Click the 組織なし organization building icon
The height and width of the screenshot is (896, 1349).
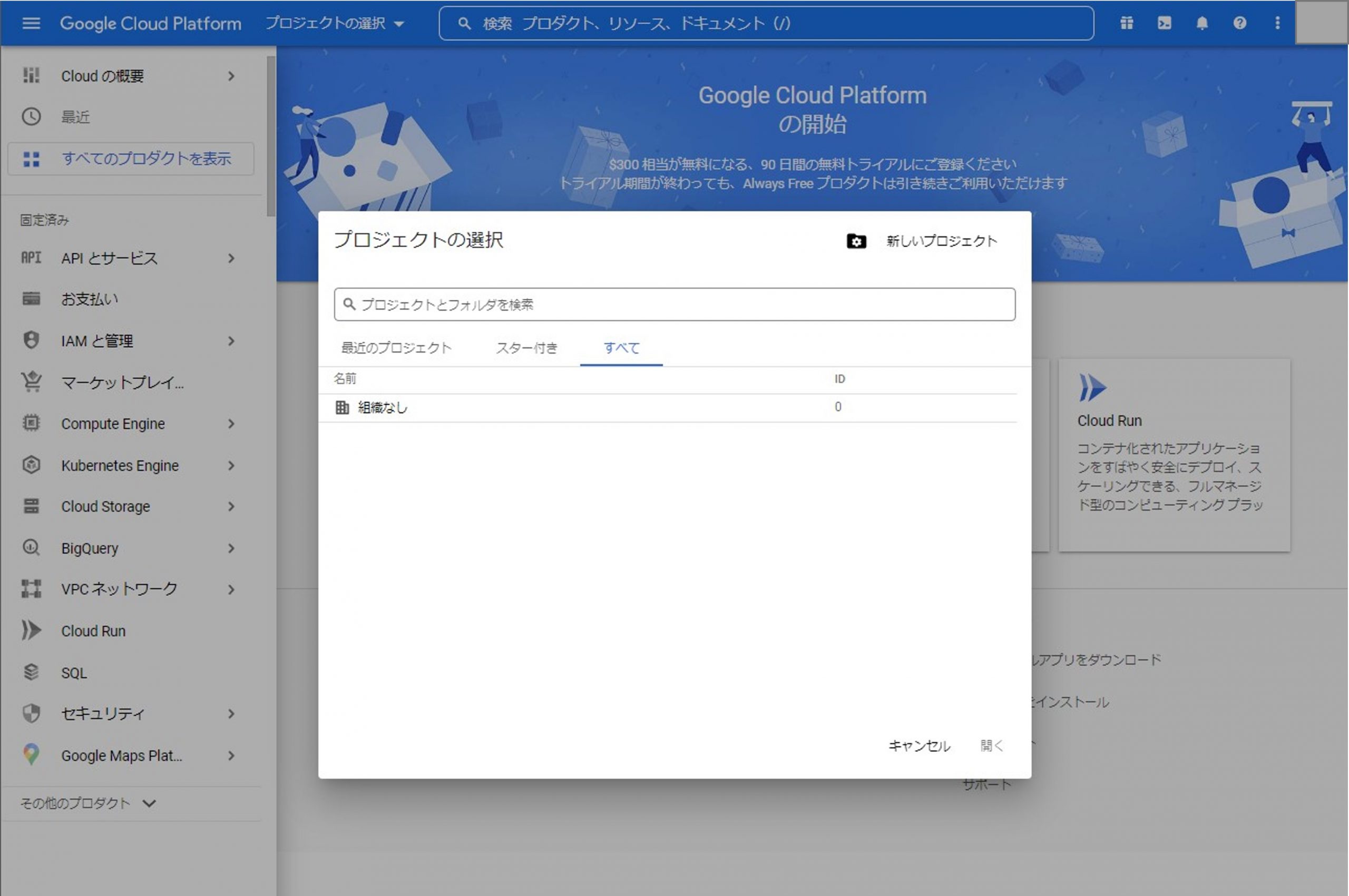click(x=342, y=407)
